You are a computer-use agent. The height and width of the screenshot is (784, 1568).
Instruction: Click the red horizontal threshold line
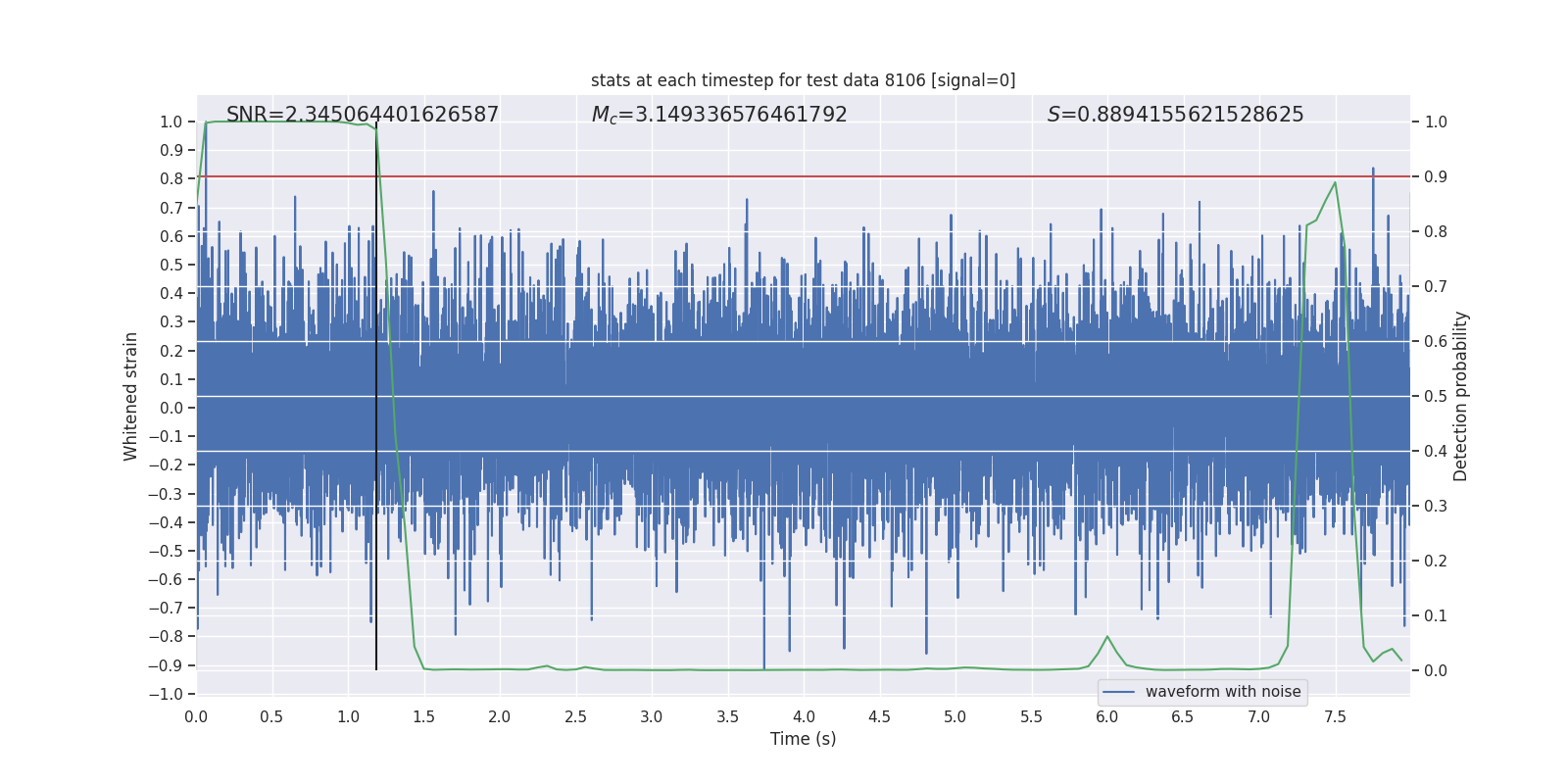[x=784, y=176]
